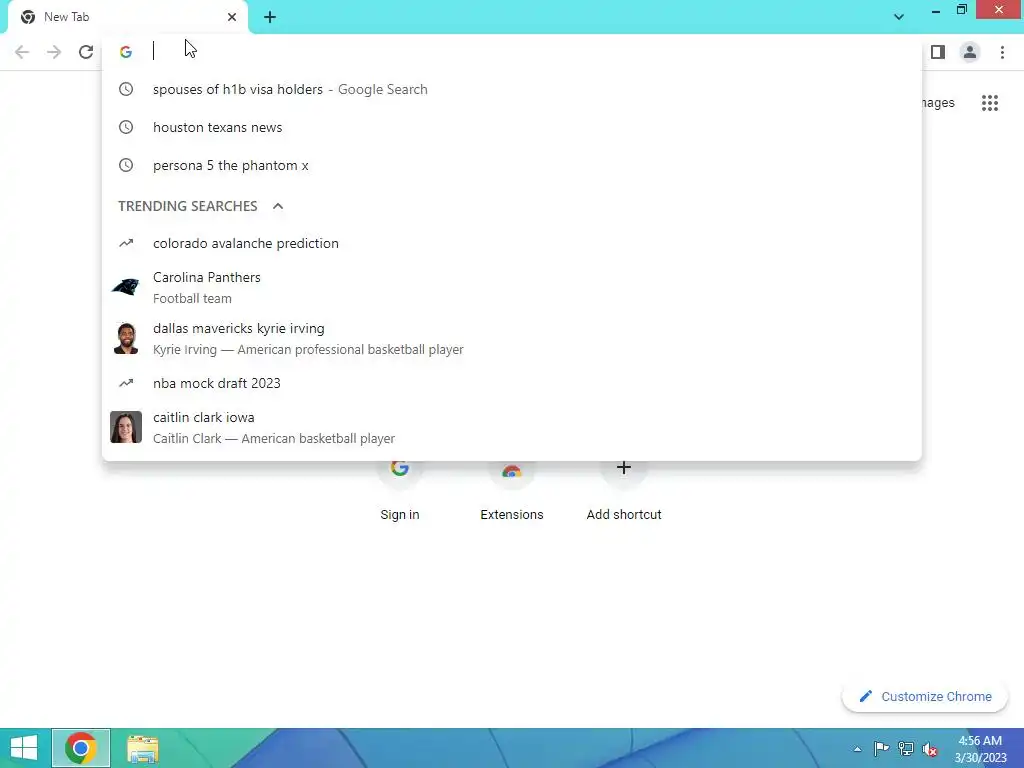The image size is (1024, 768).
Task: Show hidden system tray icons
Action: coord(857,749)
